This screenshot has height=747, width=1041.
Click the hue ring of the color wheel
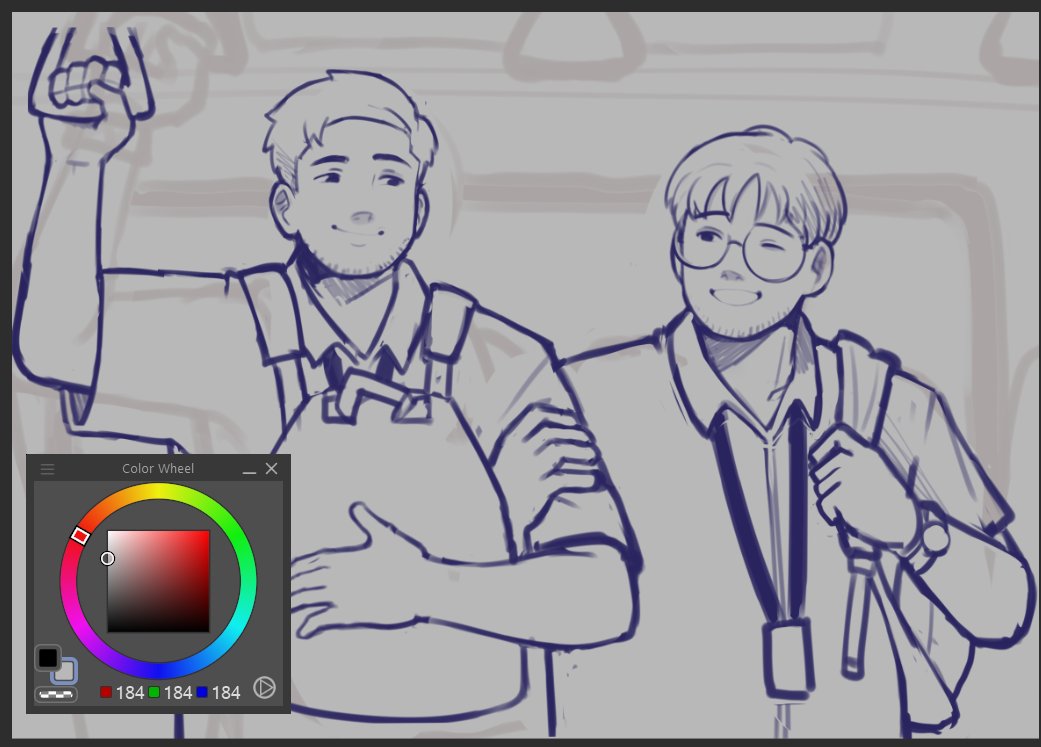[x=159, y=492]
